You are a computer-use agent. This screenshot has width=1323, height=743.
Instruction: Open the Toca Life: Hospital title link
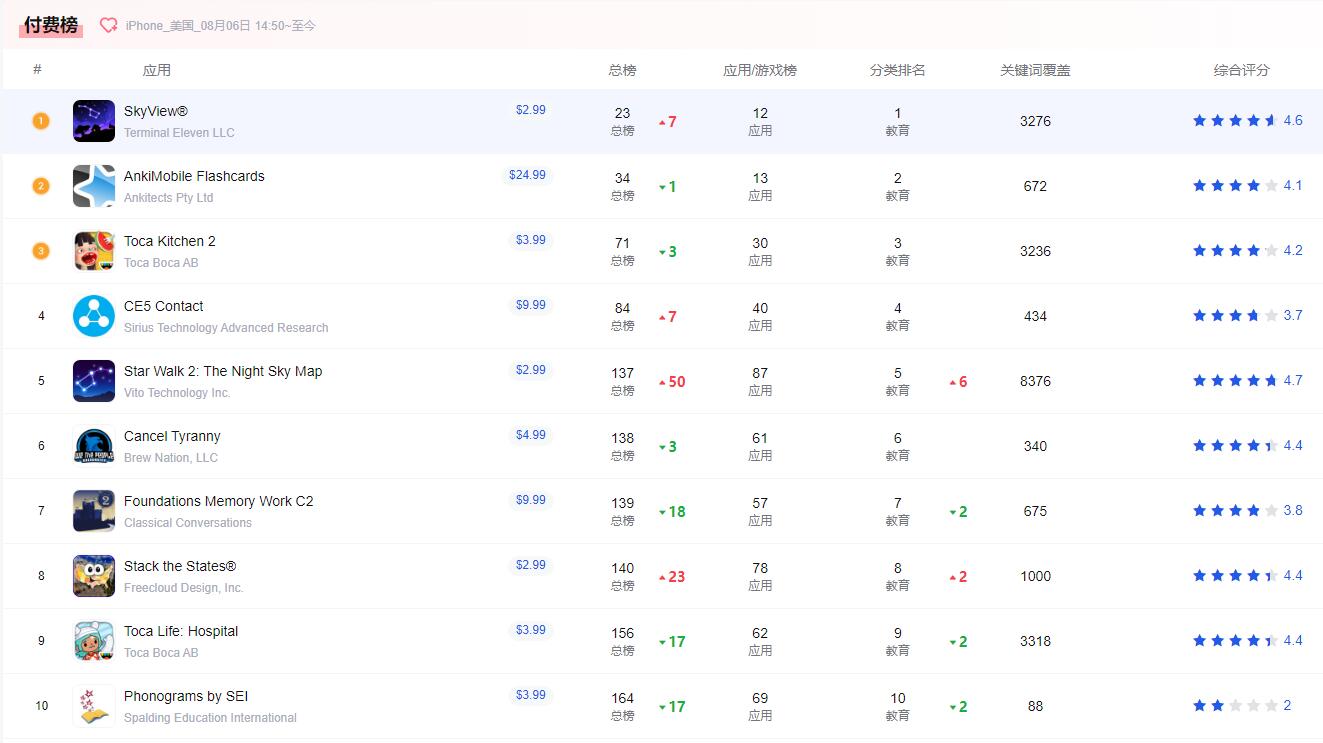[x=181, y=631]
